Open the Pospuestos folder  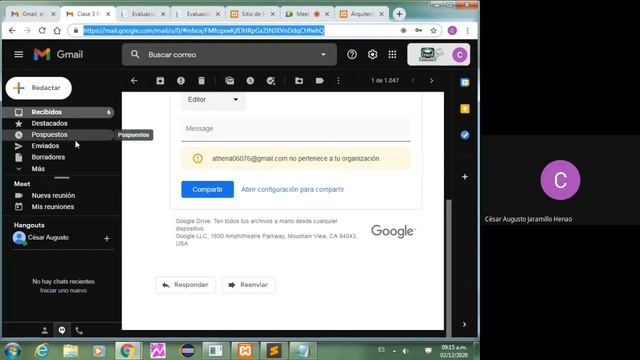coord(58,135)
